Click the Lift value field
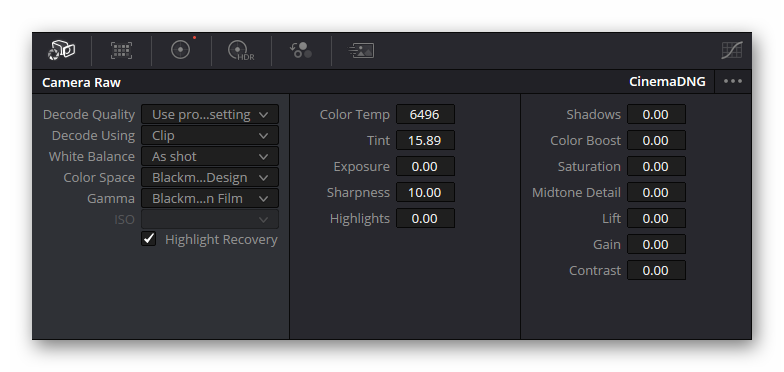This screenshot has height=372, width=784. tap(656, 218)
